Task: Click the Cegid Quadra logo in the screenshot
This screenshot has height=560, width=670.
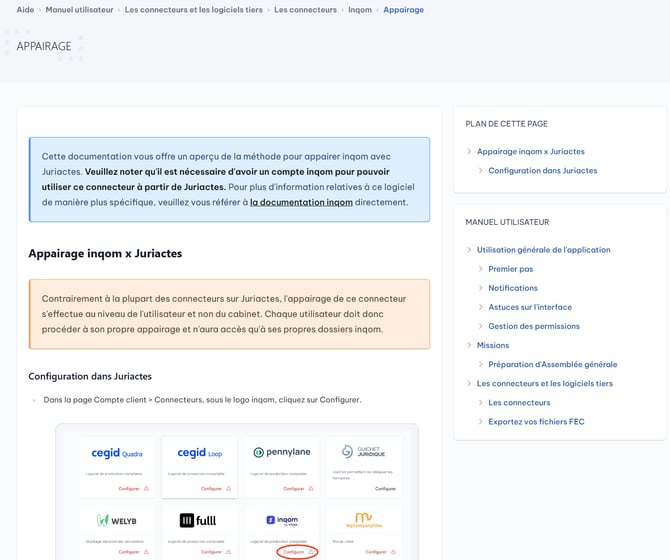Action: click(117, 453)
